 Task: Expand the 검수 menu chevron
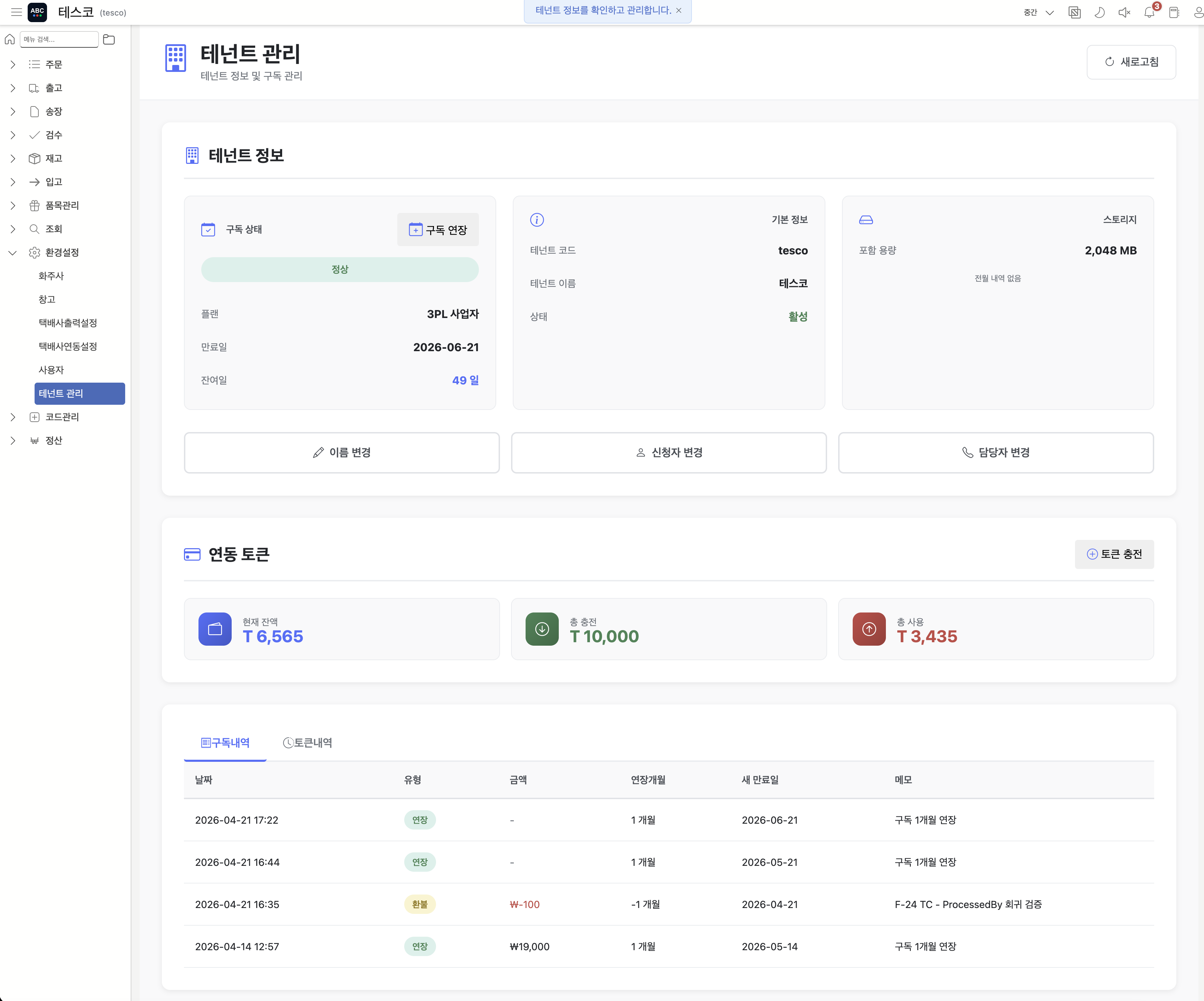point(12,135)
